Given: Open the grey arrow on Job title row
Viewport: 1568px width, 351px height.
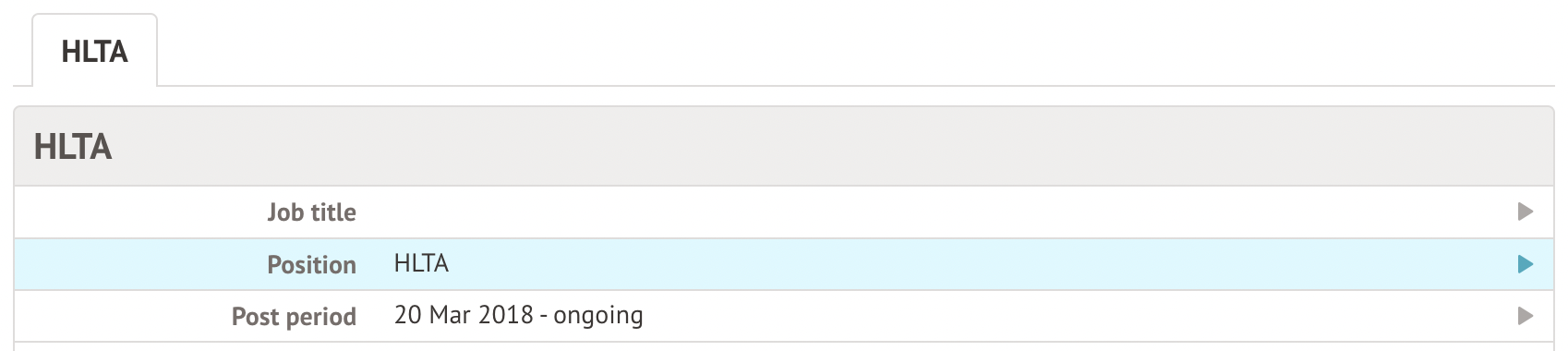Looking at the screenshot, I should tap(1526, 212).
